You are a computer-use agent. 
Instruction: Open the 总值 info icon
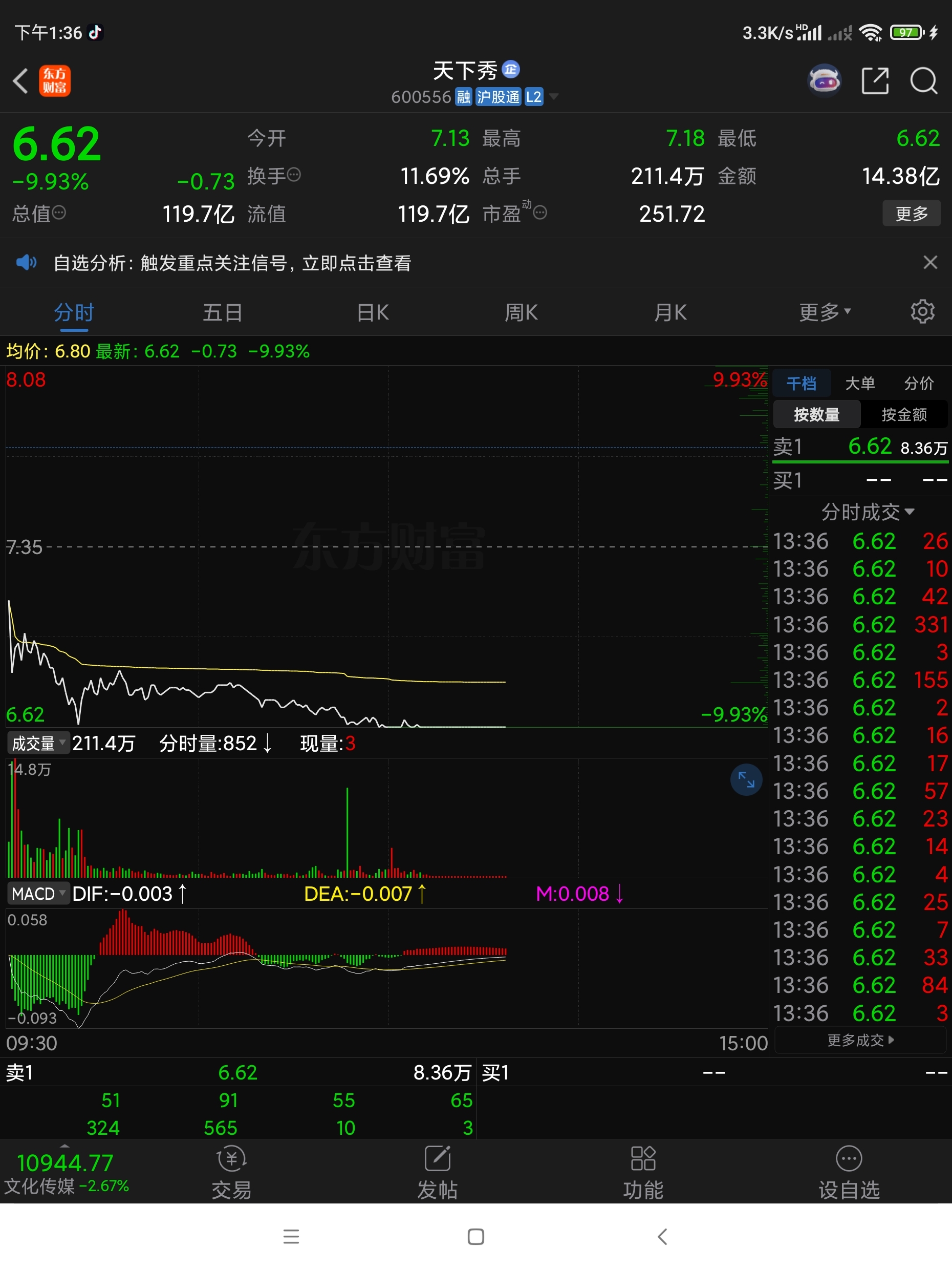[59, 213]
